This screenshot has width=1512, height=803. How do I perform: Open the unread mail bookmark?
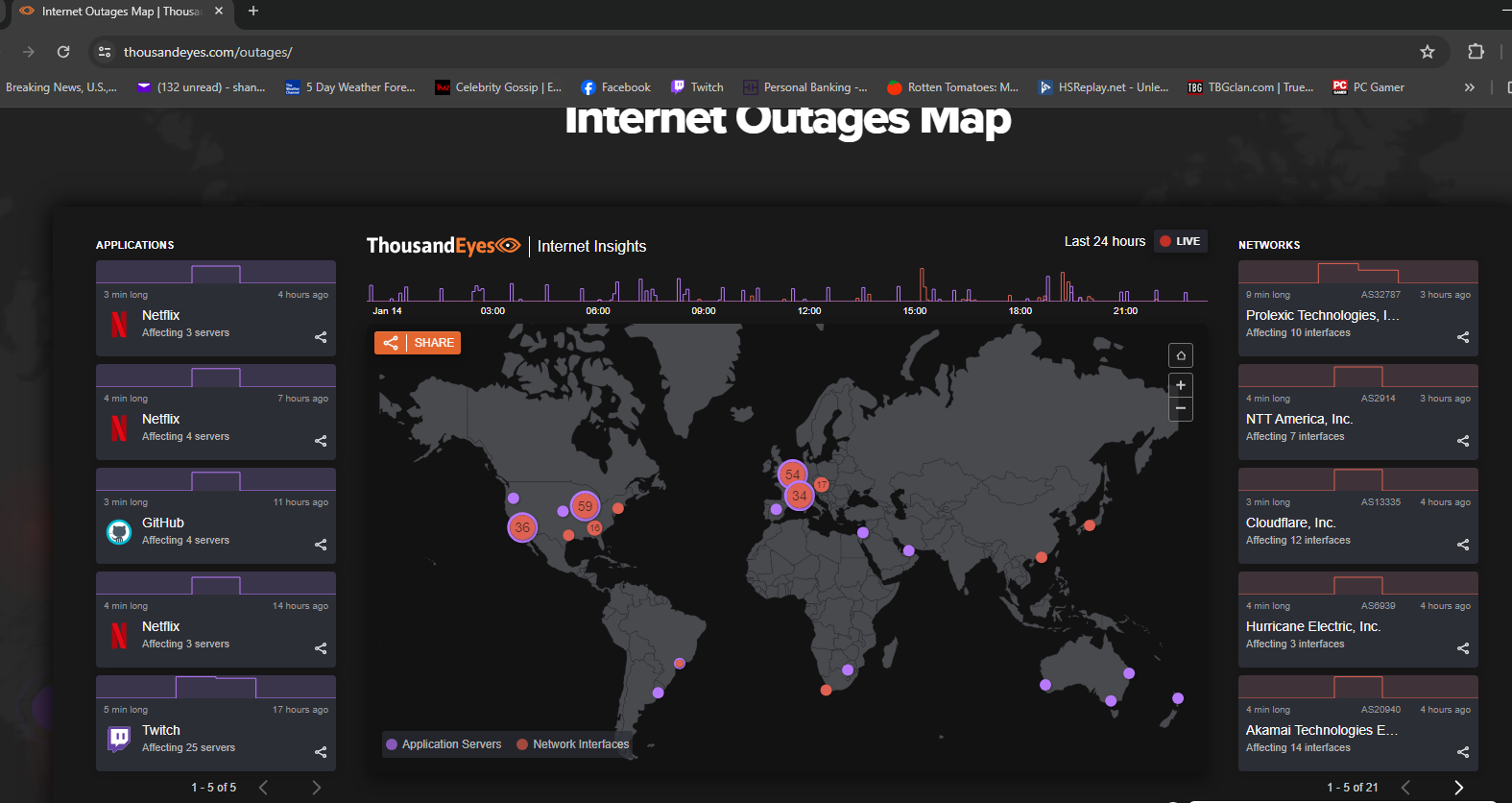click(201, 87)
